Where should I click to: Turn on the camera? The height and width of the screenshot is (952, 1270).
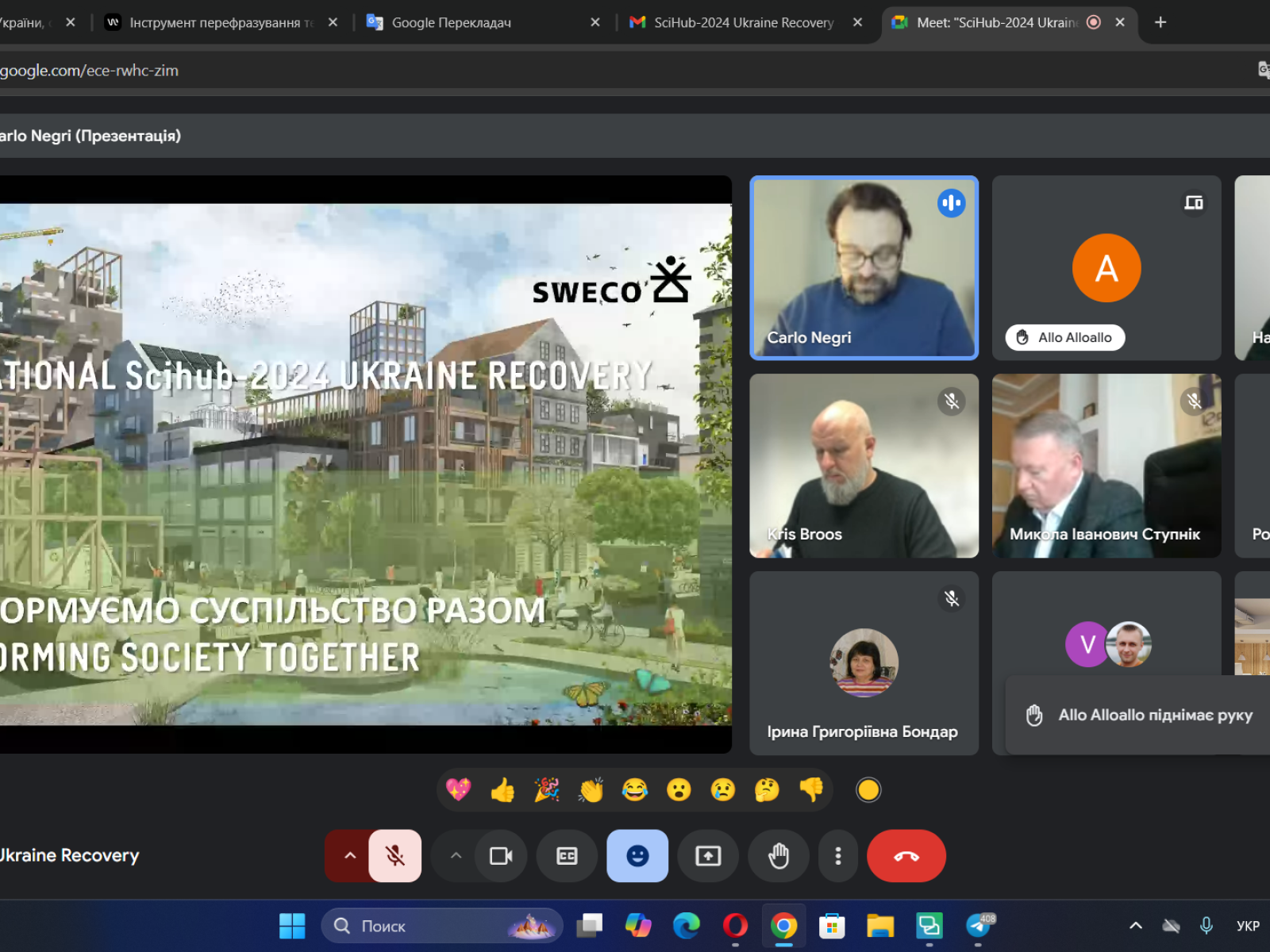click(x=501, y=856)
